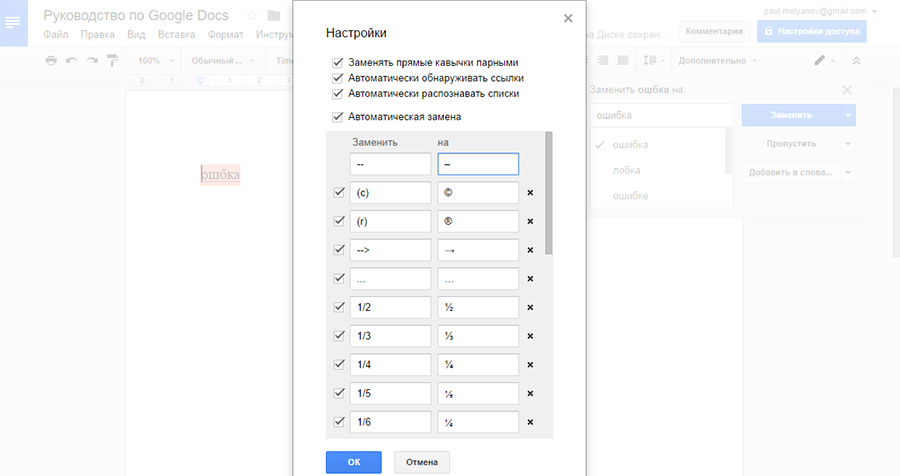Toggle the 1/3 replacement row checkbox
Screen dimensions: 900x476
coord(339,336)
